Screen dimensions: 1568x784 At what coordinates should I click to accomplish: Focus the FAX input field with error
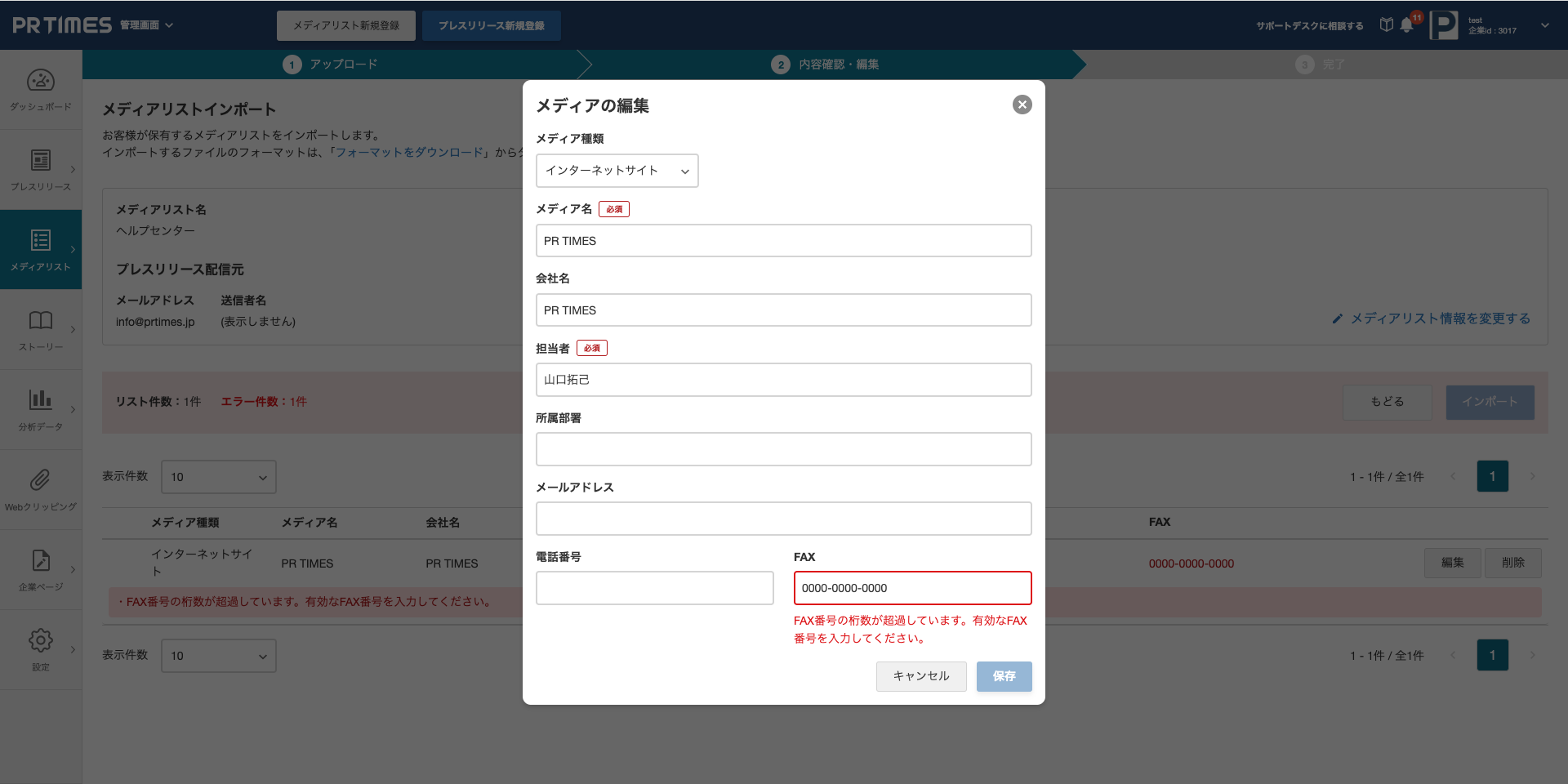(913, 588)
